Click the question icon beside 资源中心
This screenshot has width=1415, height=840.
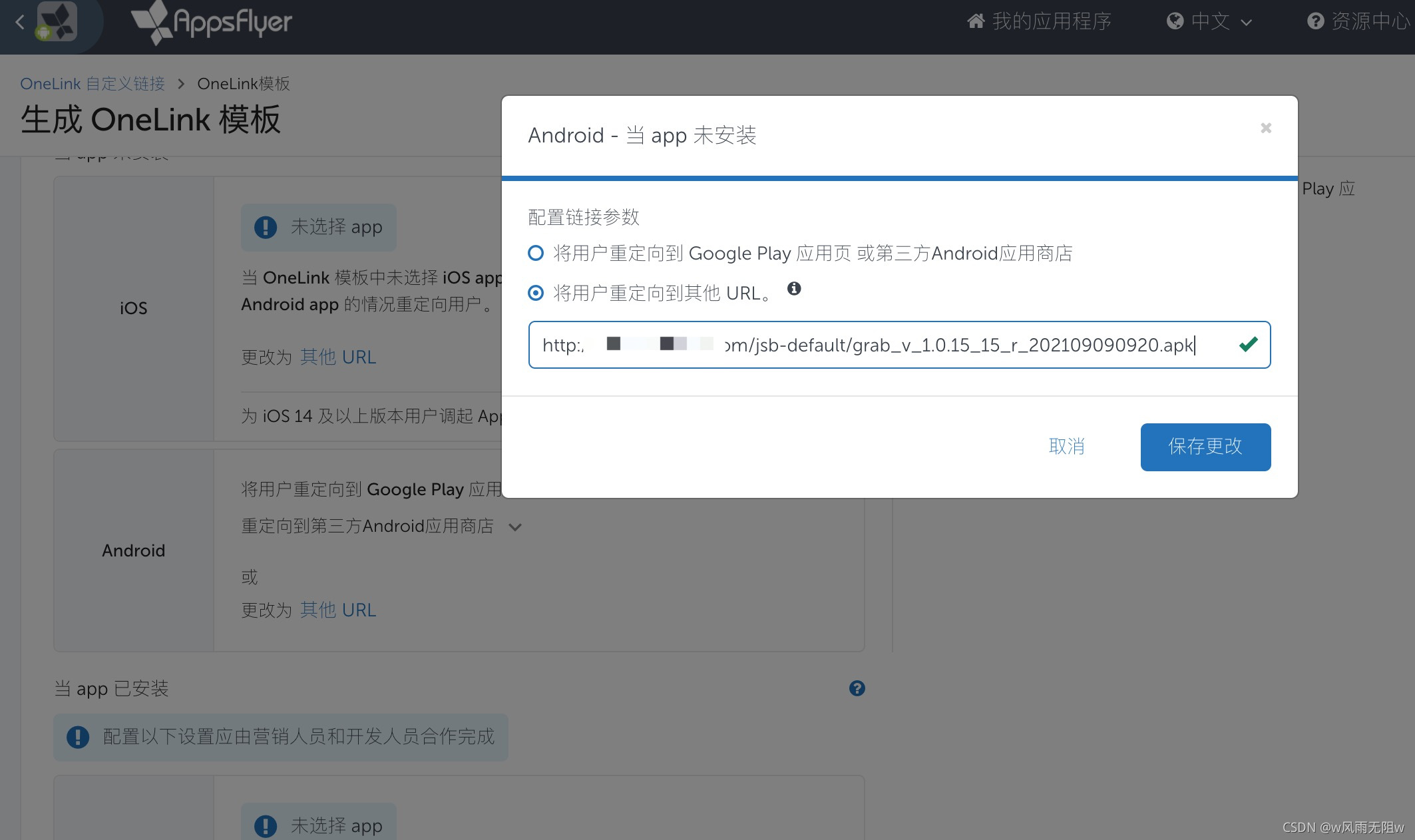1315,21
